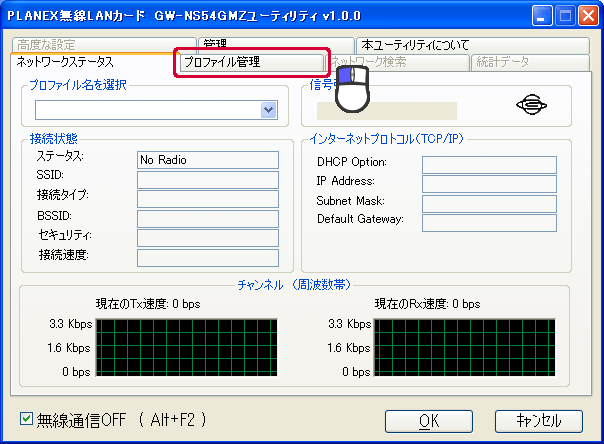Open the 高度な設定 tab

point(104,45)
